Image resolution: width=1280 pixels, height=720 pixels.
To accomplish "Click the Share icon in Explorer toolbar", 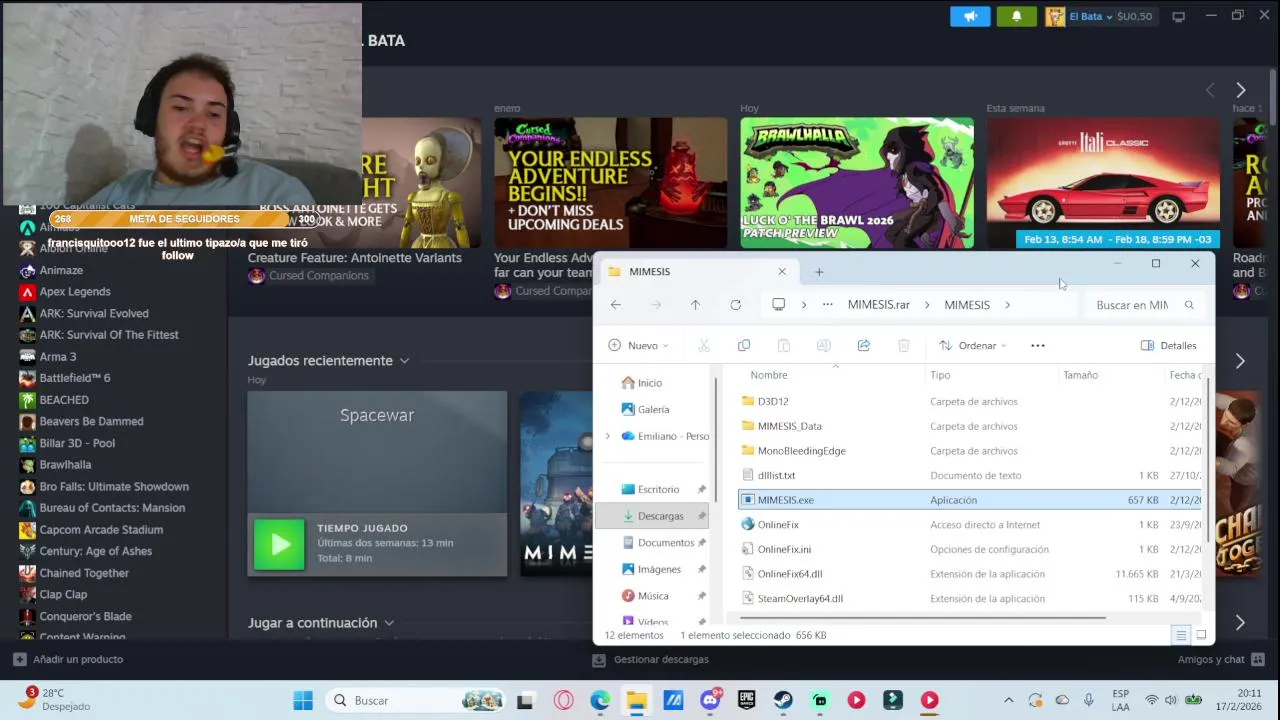I will point(864,346).
